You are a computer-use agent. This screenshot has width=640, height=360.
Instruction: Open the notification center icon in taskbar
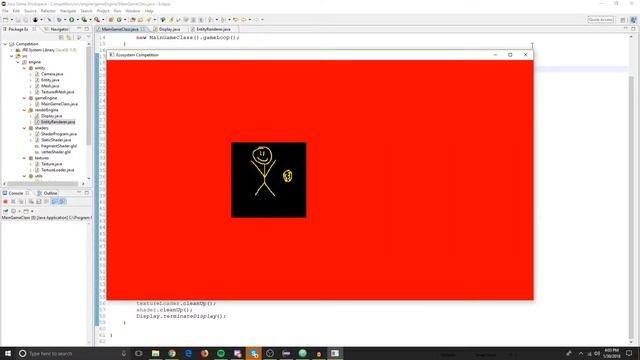point(629,353)
